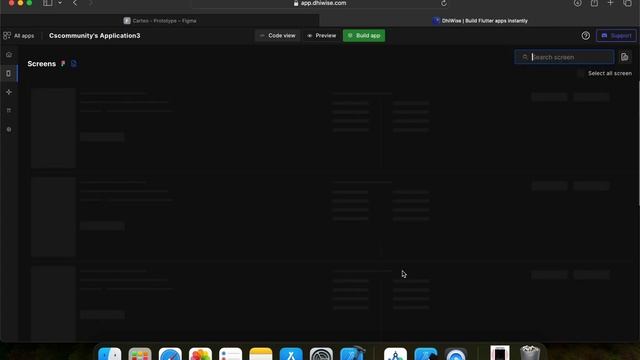Click the app.dhiwise.com address bar
This screenshot has height=360, width=640.
point(320,3)
